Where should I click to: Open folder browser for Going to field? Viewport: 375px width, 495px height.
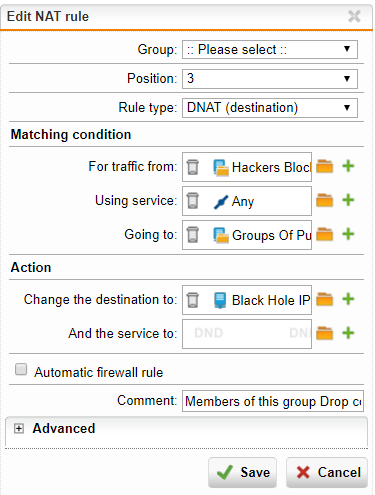tap(325, 234)
